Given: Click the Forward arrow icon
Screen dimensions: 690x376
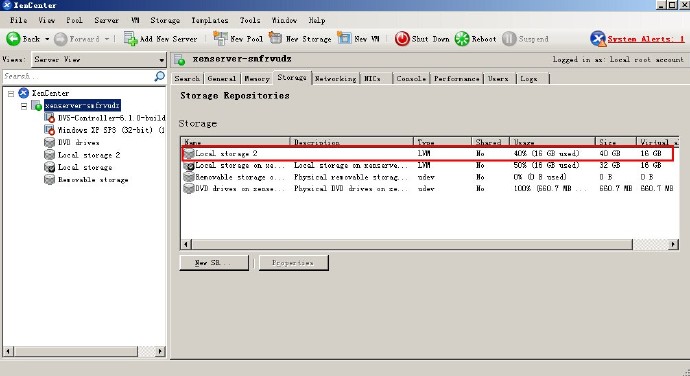Looking at the screenshot, I should coord(60,39).
